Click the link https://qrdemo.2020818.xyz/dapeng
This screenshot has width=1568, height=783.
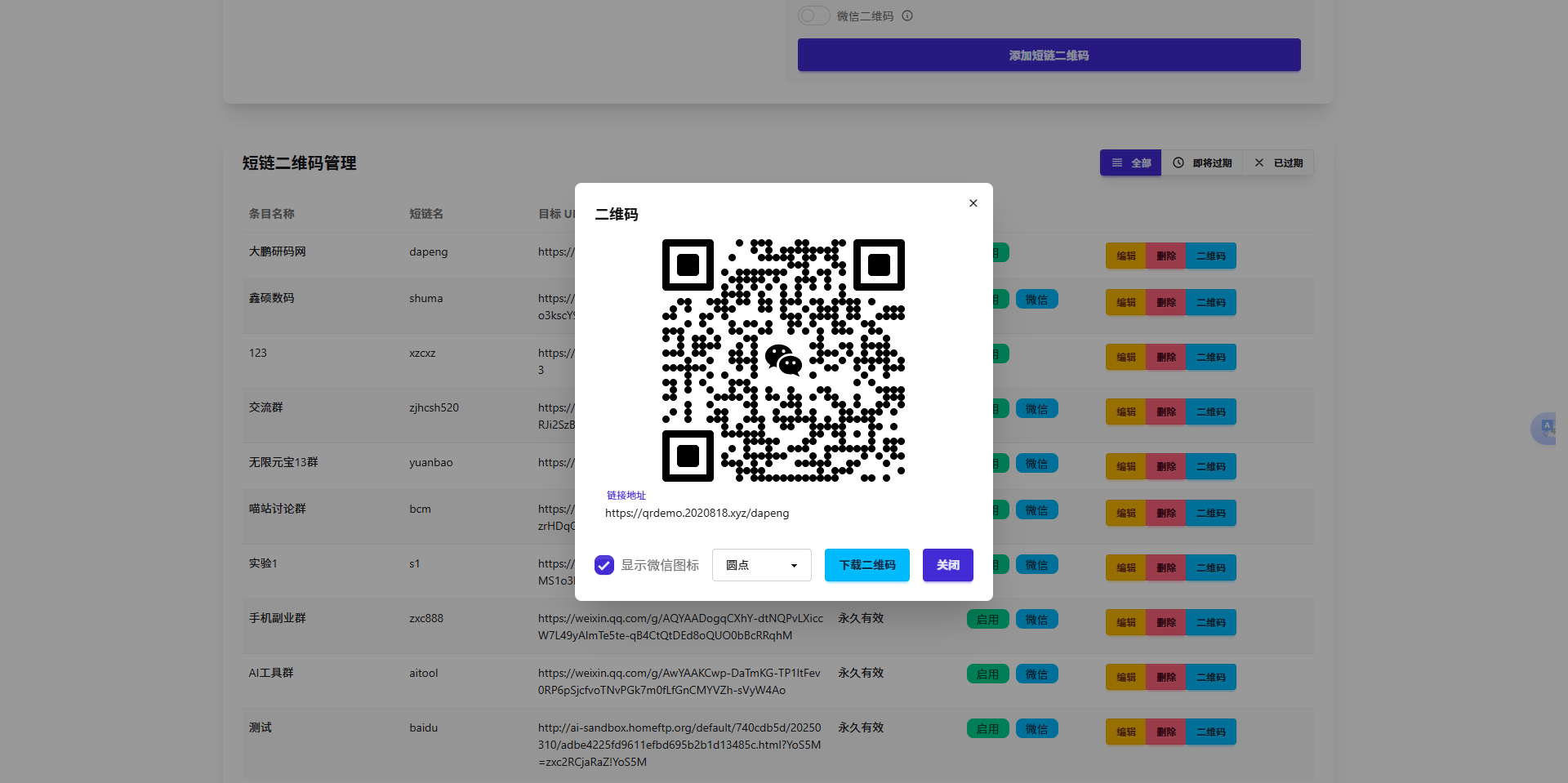(697, 514)
